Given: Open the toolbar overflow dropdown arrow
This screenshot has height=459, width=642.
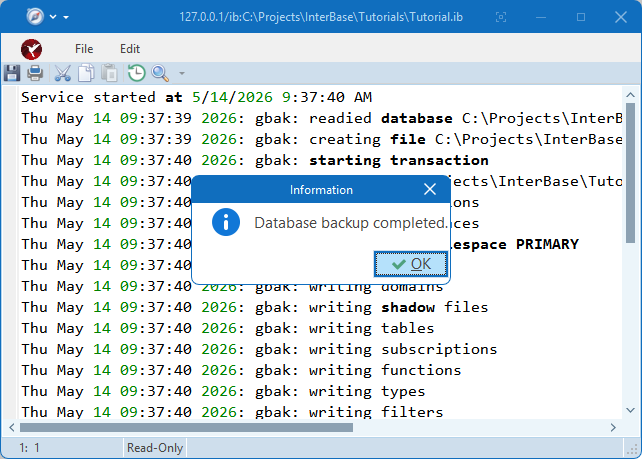Looking at the screenshot, I should (x=182, y=74).
